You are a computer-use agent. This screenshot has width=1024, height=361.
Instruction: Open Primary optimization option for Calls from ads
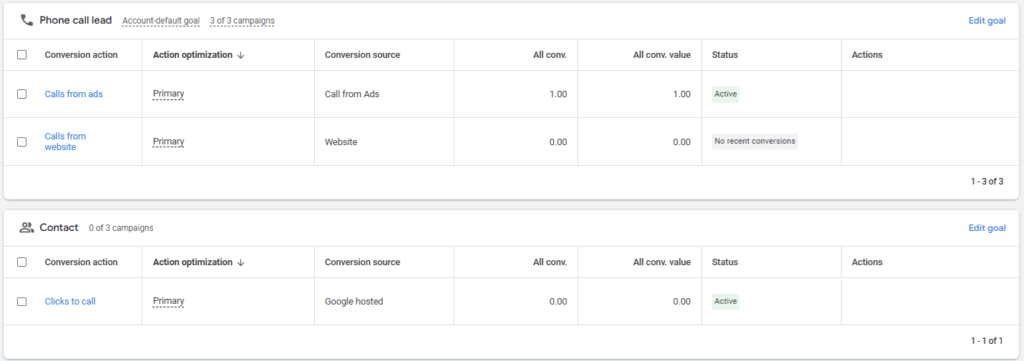point(168,94)
